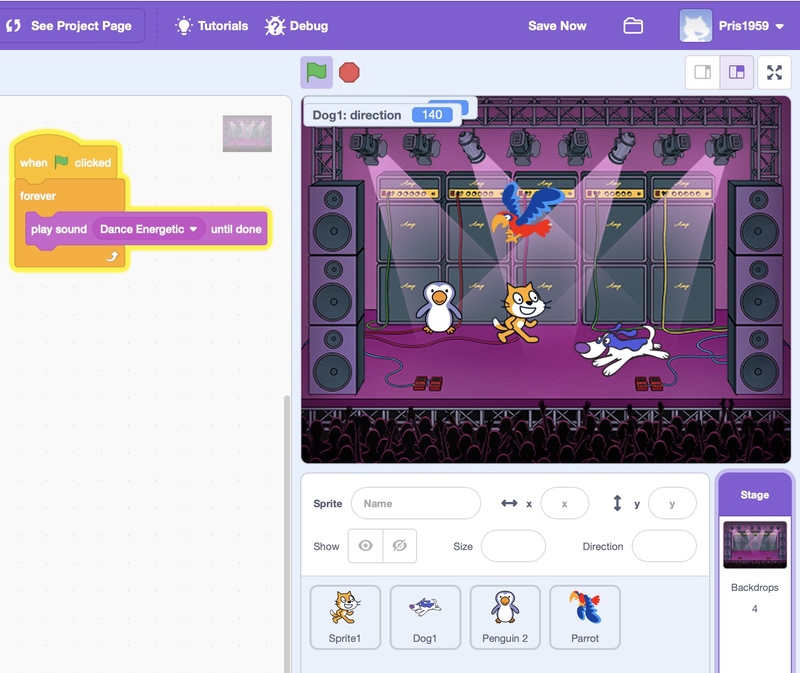The width and height of the screenshot is (800, 673).
Task: Switch to small stage layout
Action: click(702, 72)
